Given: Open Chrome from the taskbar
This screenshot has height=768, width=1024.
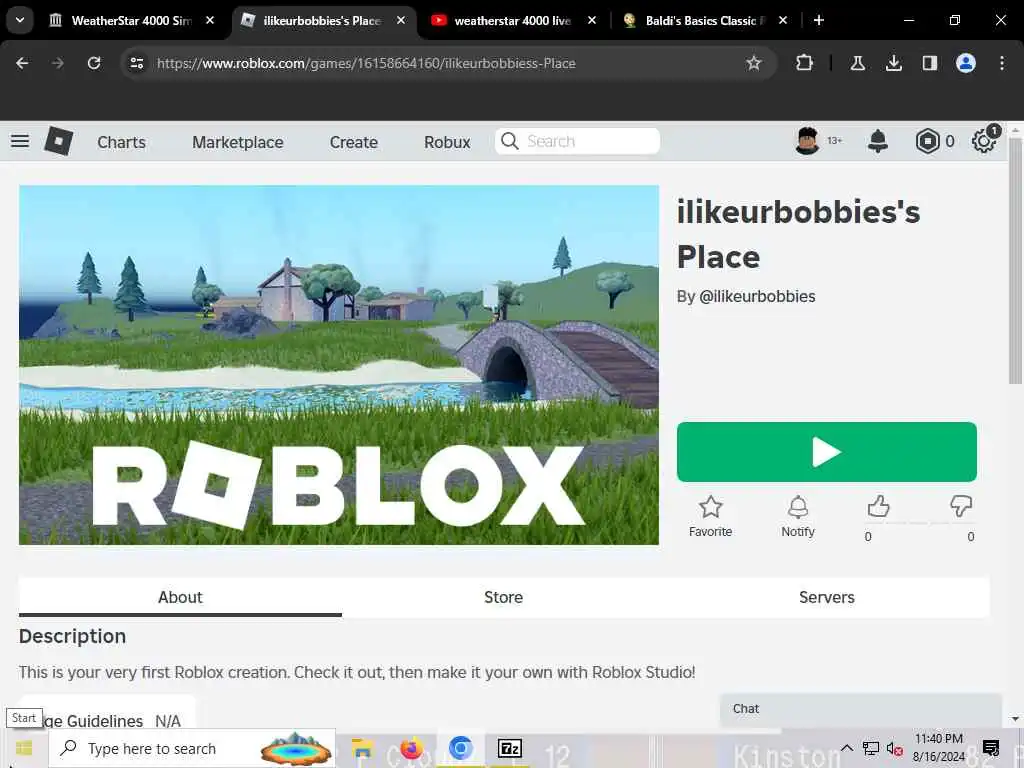Looking at the screenshot, I should tap(460, 748).
